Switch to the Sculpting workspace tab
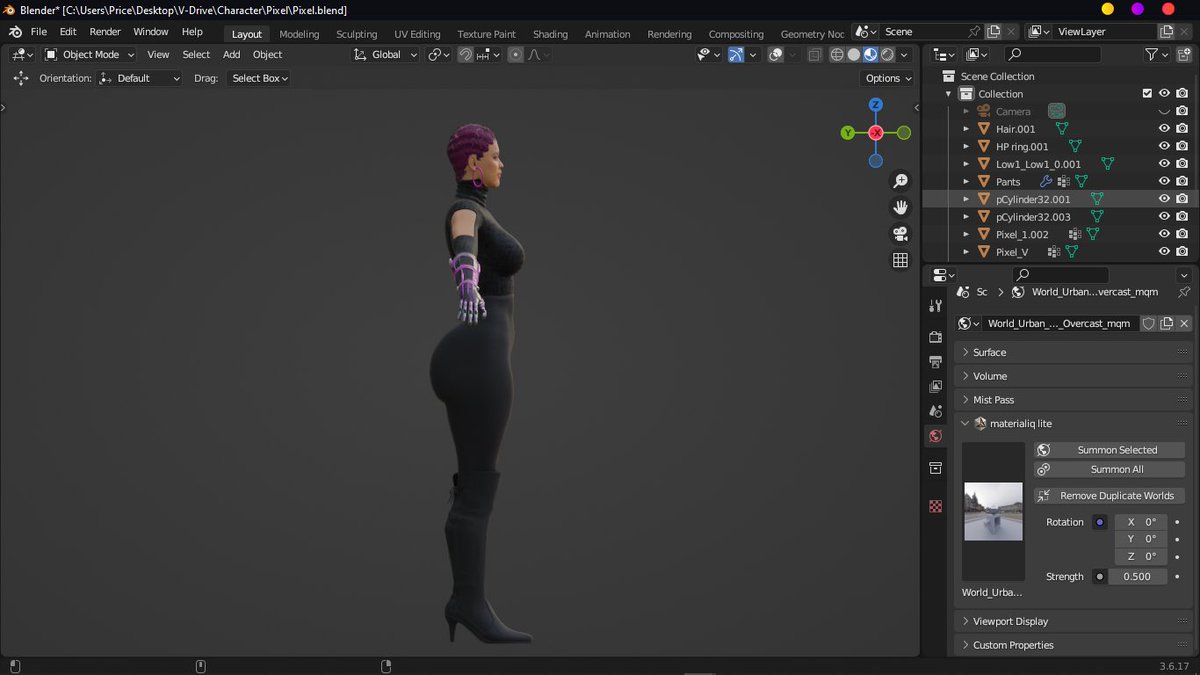This screenshot has width=1200, height=675. (x=356, y=34)
